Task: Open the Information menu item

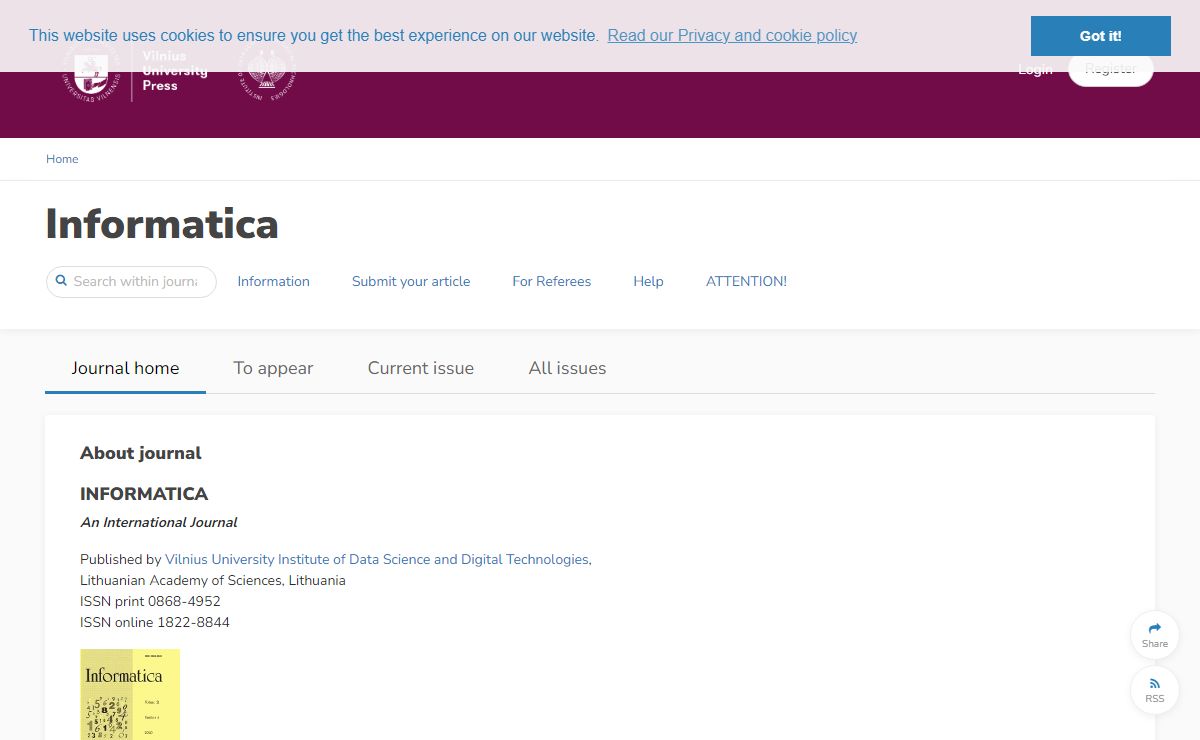Action: [273, 282]
